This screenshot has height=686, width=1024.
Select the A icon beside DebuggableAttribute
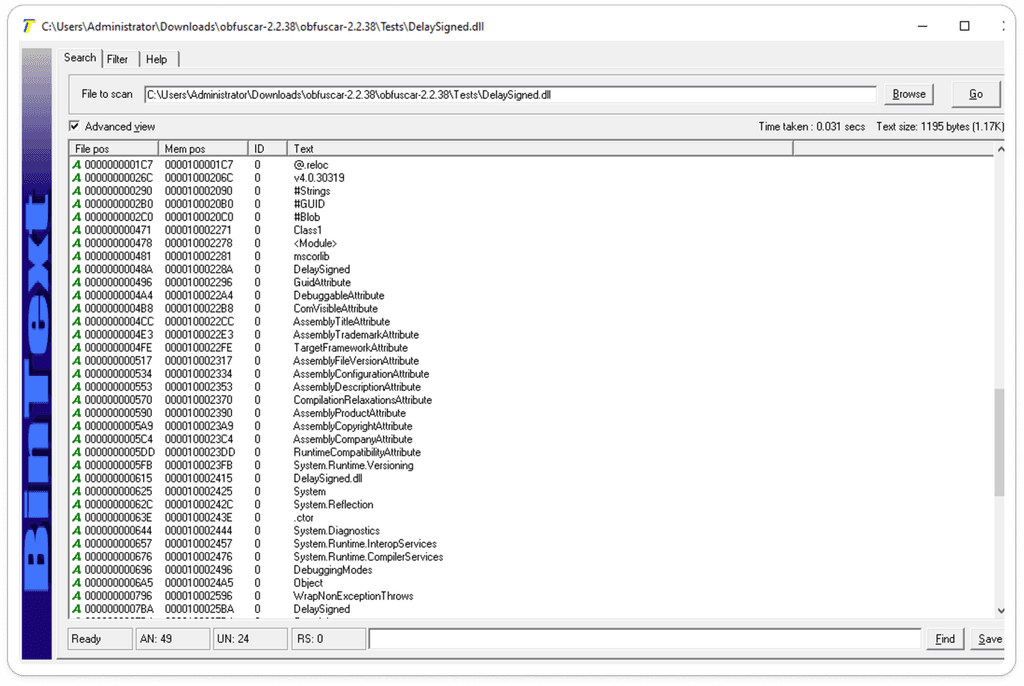[74, 295]
